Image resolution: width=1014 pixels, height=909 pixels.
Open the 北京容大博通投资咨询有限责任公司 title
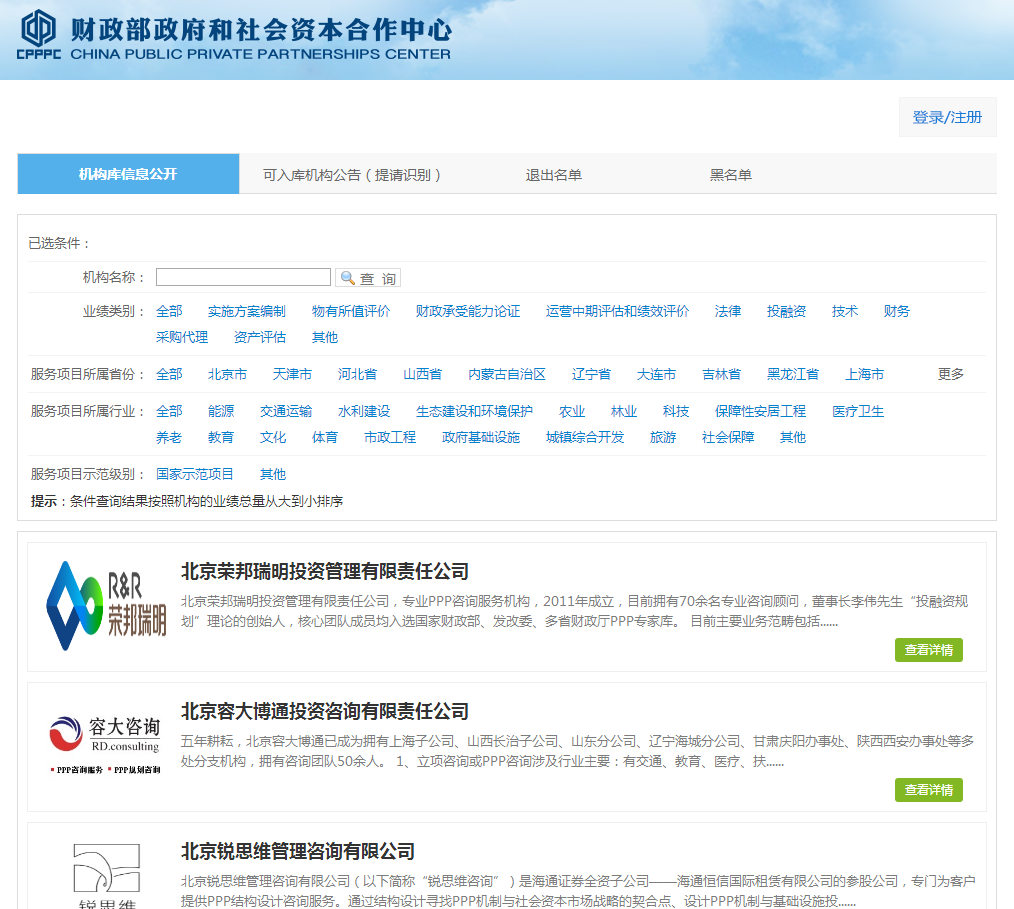325,711
